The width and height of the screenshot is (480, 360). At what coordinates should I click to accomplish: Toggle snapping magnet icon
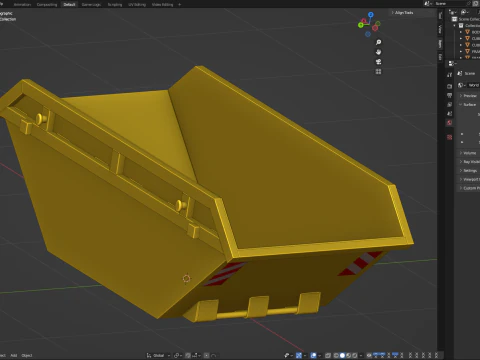(x=188, y=355)
